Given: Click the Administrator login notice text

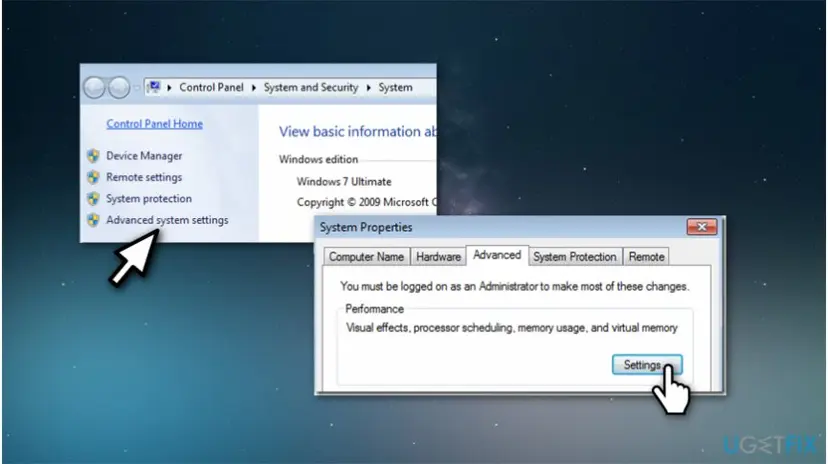Looking at the screenshot, I should [x=515, y=287].
